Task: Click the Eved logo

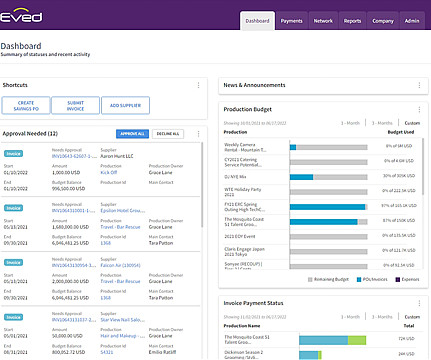Action: [x=21, y=16]
